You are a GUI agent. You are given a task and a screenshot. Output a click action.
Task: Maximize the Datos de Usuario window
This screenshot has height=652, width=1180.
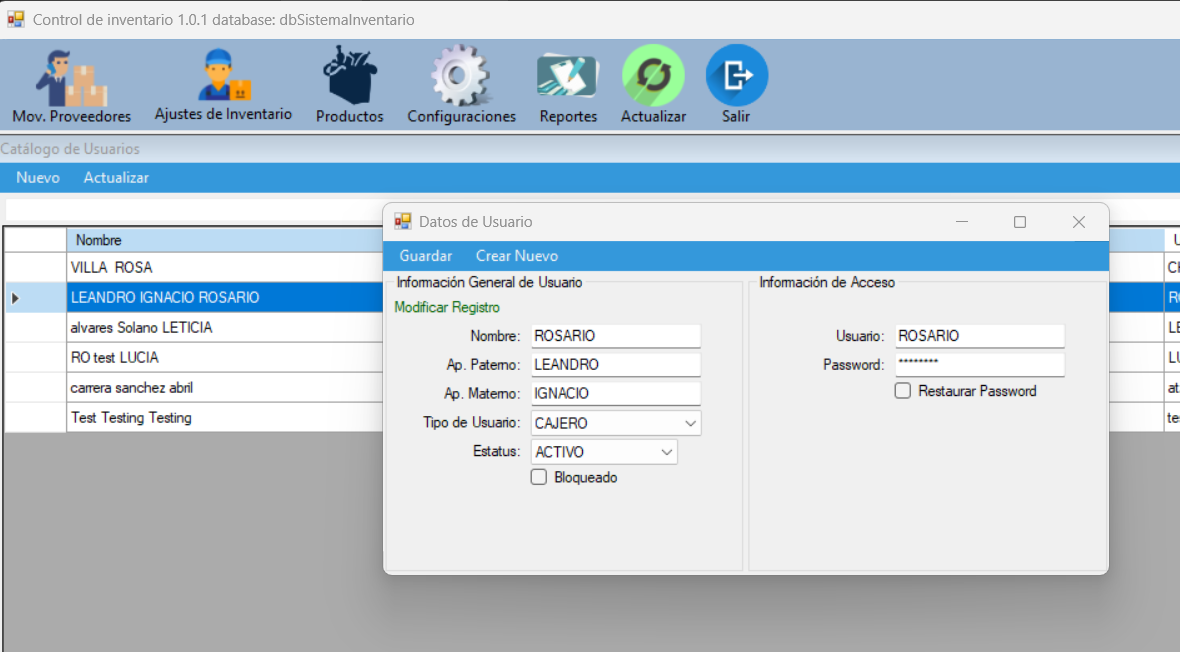coord(1019,222)
